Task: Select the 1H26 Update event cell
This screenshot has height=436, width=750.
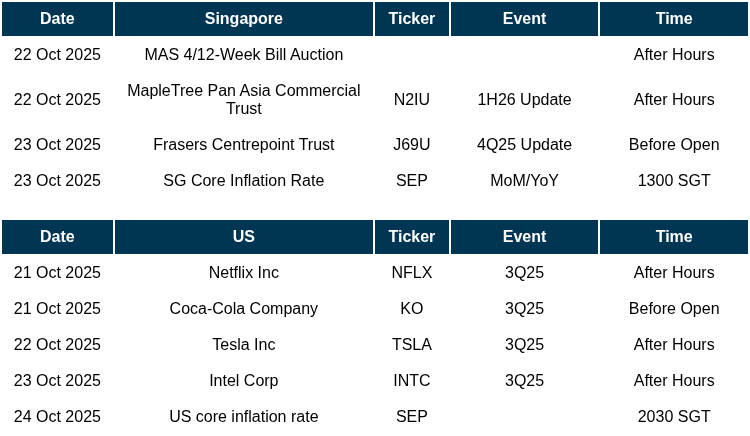Action: [x=524, y=100]
